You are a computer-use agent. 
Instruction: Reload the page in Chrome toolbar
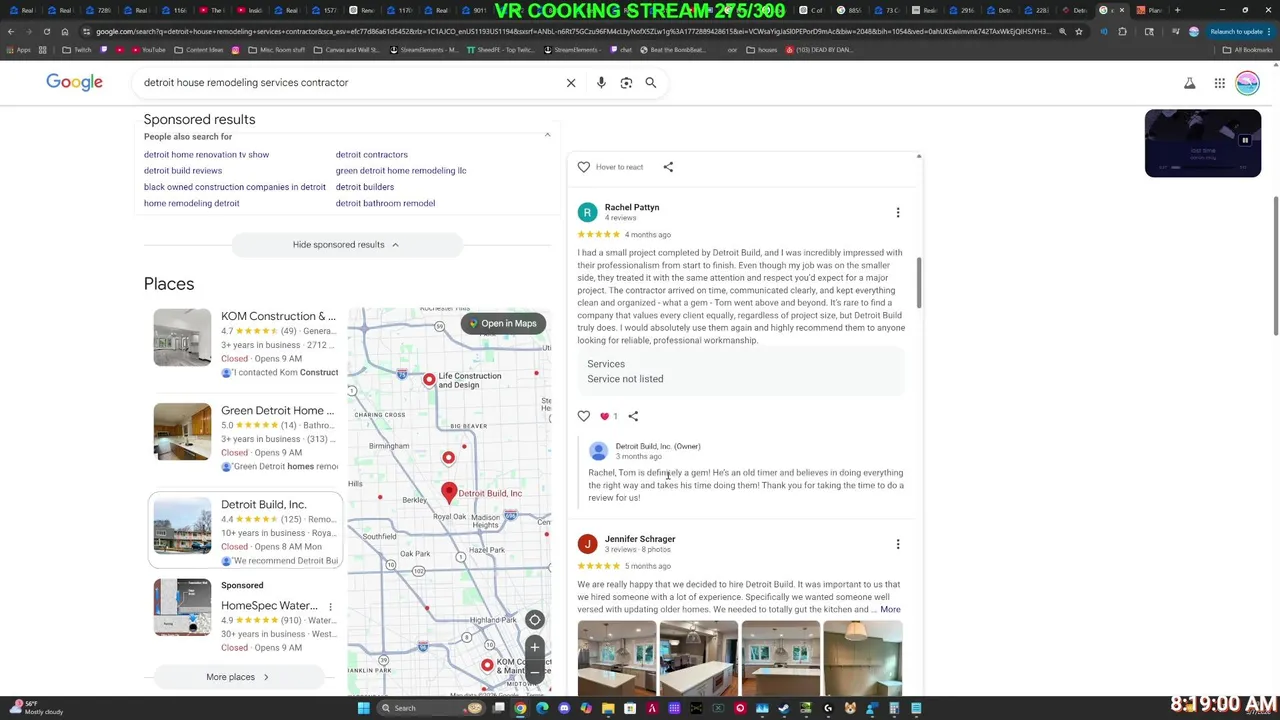(46, 31)
